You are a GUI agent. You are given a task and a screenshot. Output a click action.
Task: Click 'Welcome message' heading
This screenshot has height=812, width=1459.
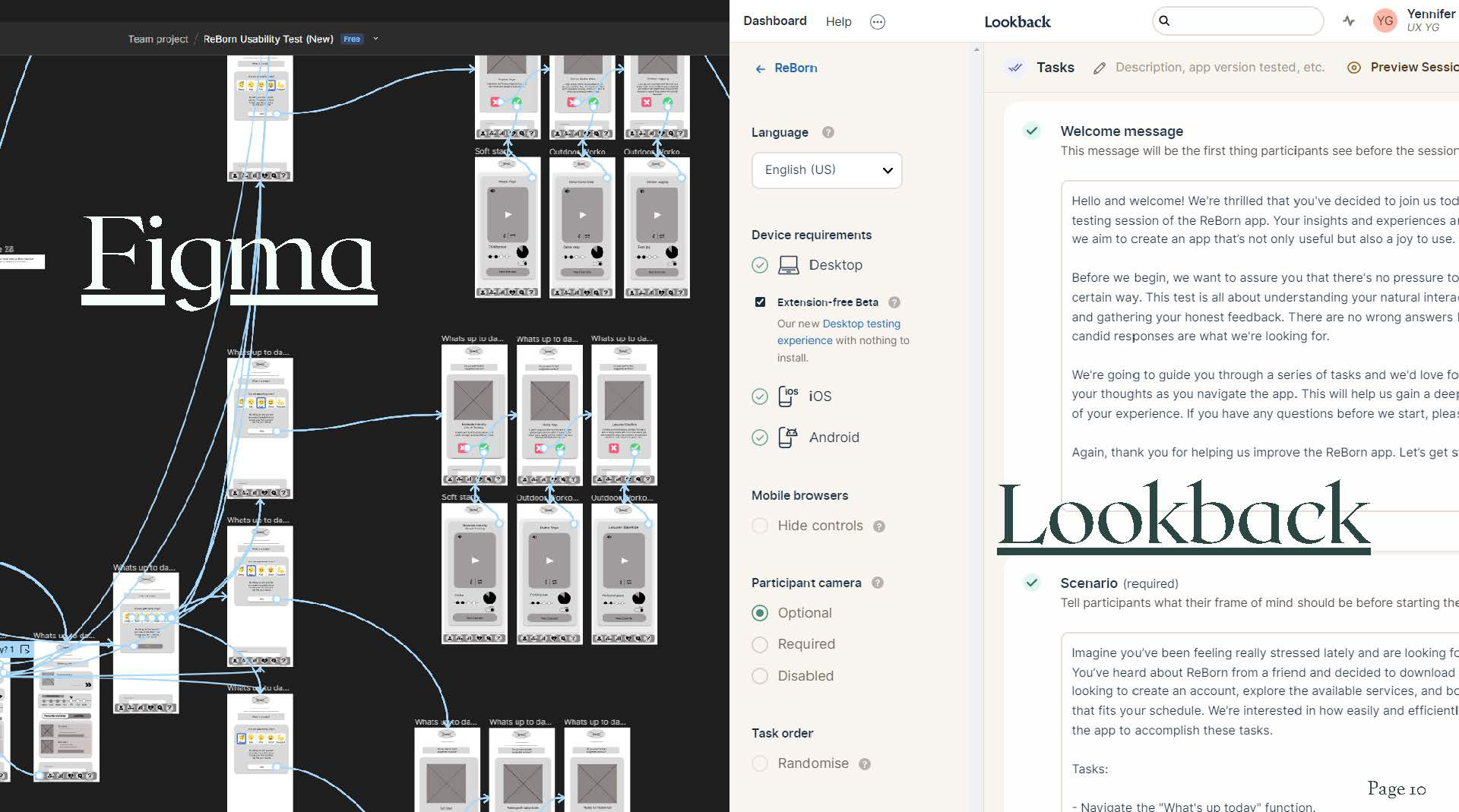coord(1122,131)
